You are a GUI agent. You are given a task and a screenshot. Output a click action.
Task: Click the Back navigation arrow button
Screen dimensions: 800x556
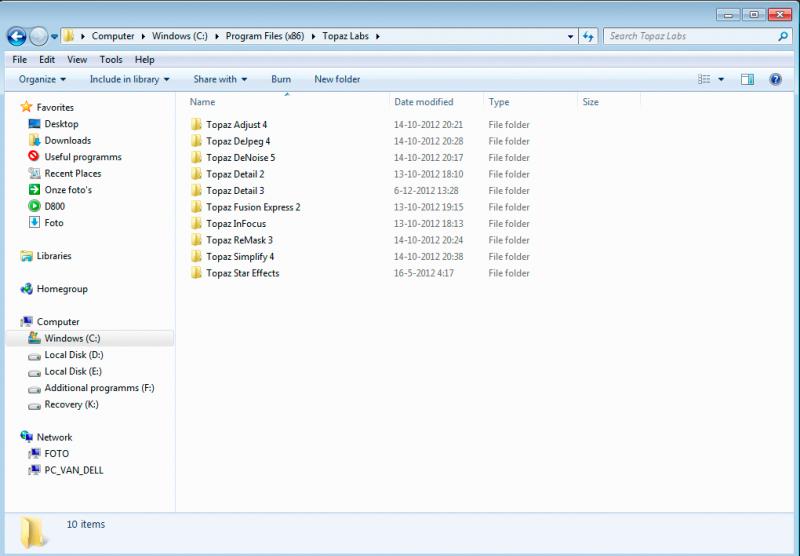[x=16, y=36]
